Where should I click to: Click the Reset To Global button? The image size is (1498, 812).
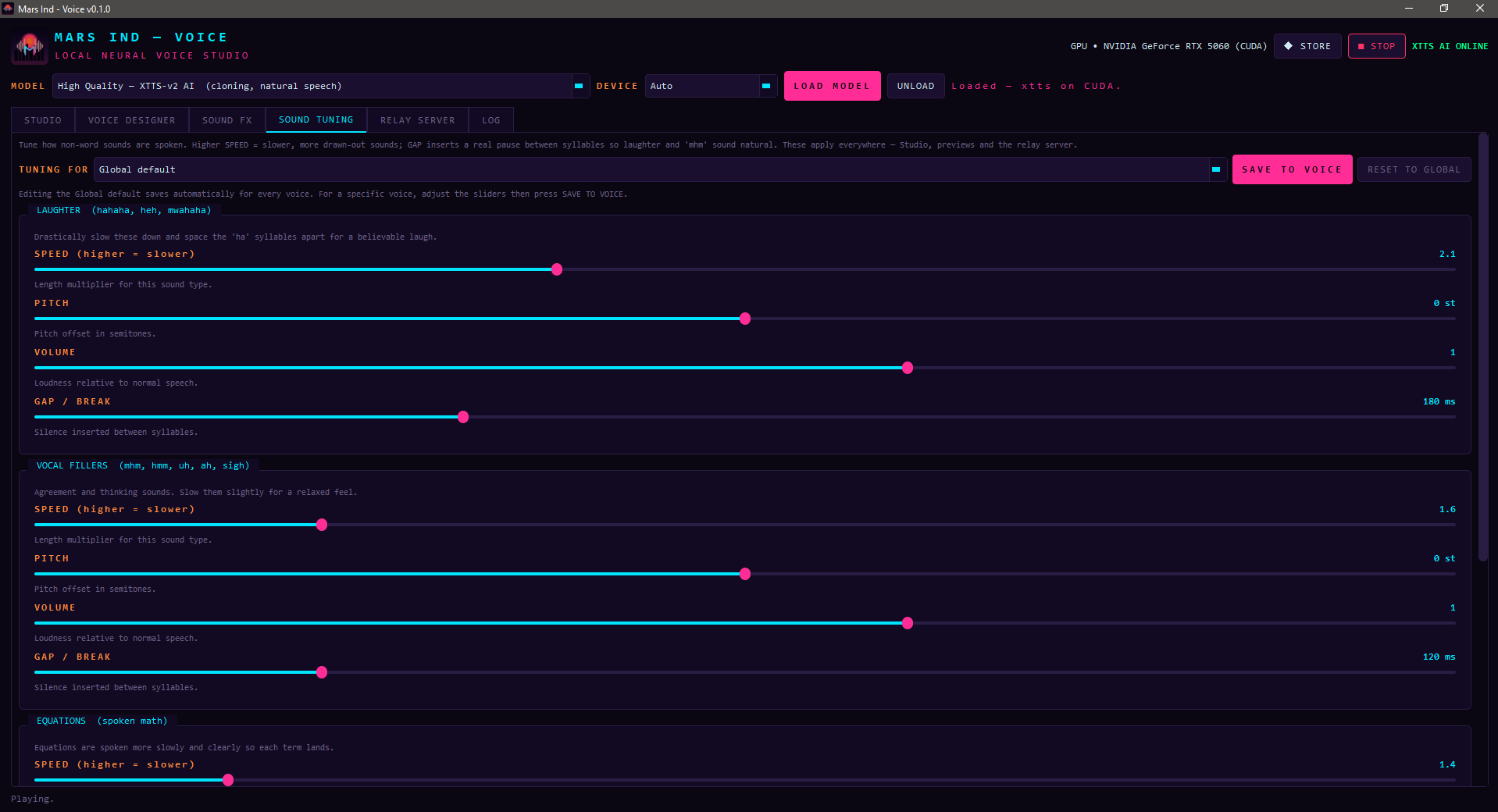[x=1414, y=169]
